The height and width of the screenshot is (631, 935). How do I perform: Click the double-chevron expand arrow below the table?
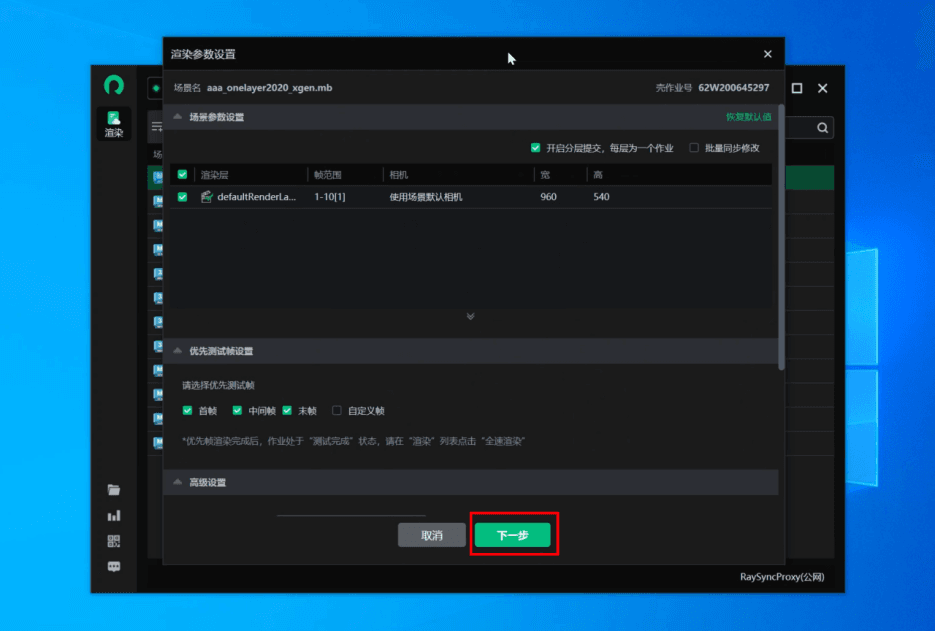470,316
